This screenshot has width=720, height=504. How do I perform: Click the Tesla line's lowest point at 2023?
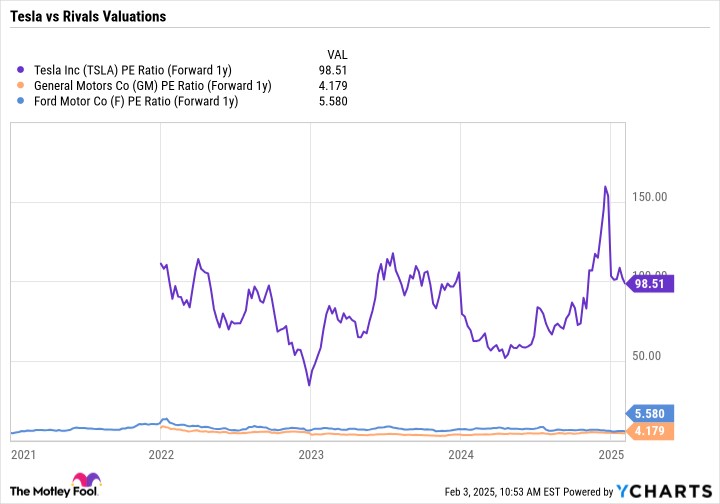tap(309, 385)
